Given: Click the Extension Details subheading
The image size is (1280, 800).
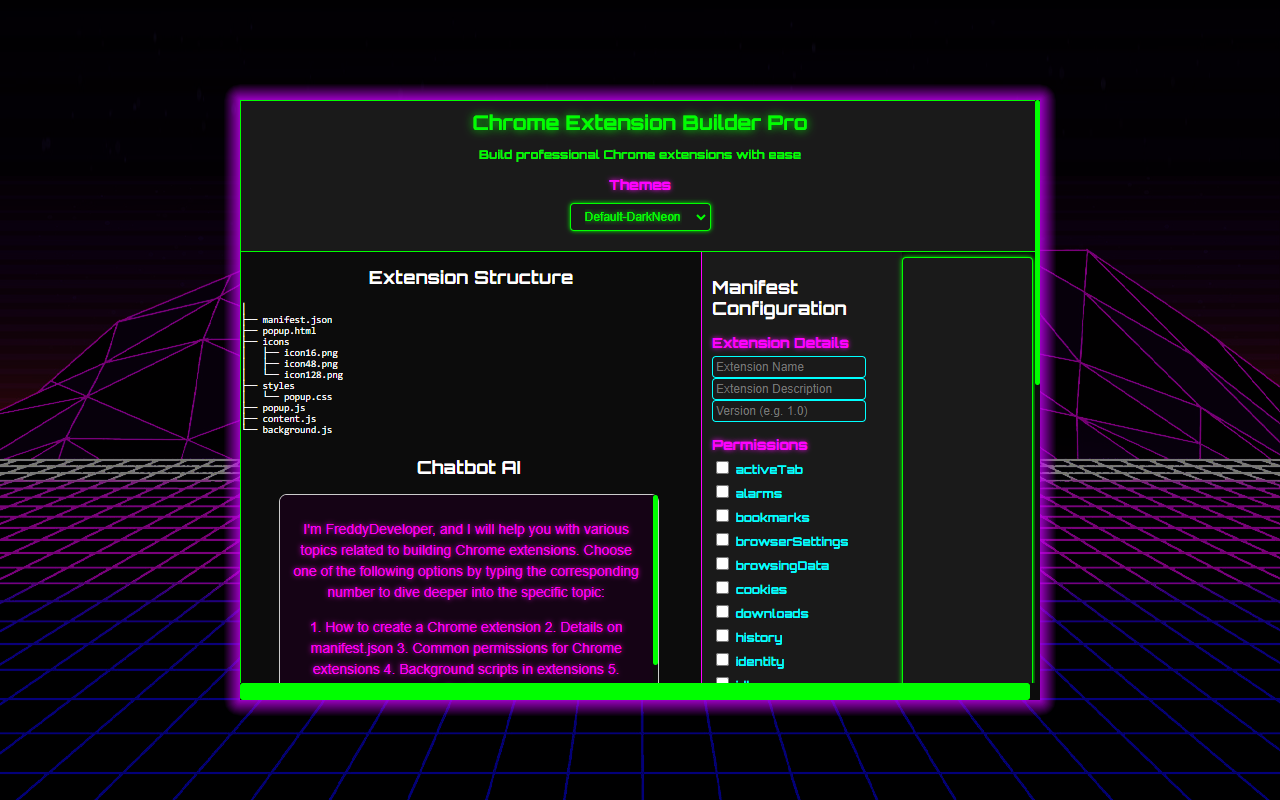Looking at the screenshot, I should pos(780,343).
